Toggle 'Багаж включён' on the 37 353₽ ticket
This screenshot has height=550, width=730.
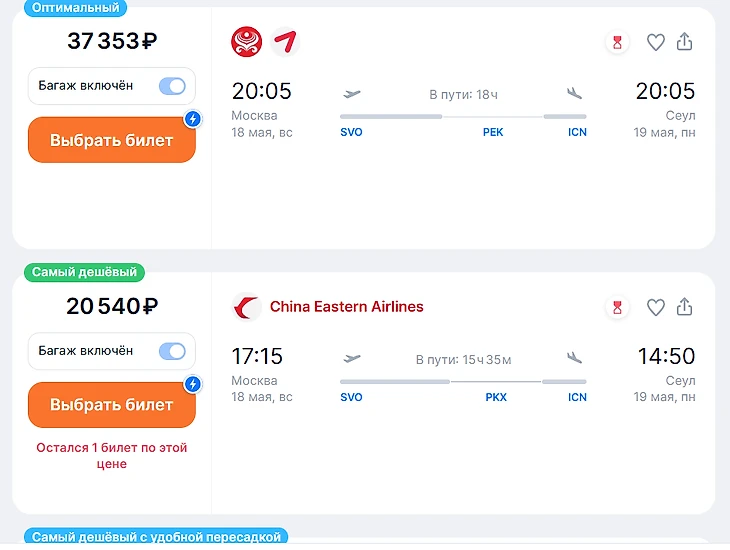point(172,86)
